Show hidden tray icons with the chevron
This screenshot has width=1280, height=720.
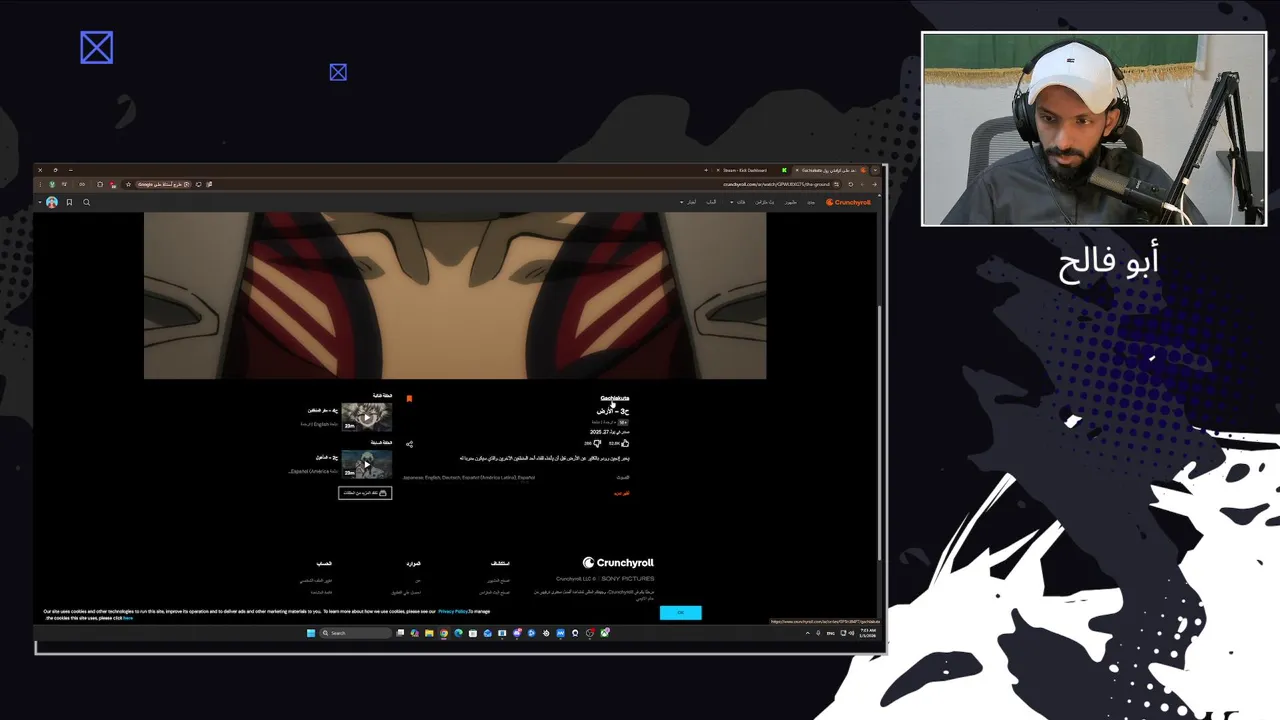(808, 633)
